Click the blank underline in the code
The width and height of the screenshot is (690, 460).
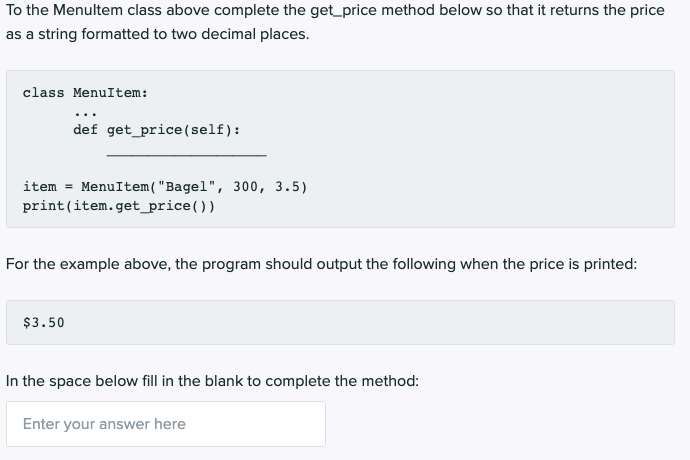(186, 155)
